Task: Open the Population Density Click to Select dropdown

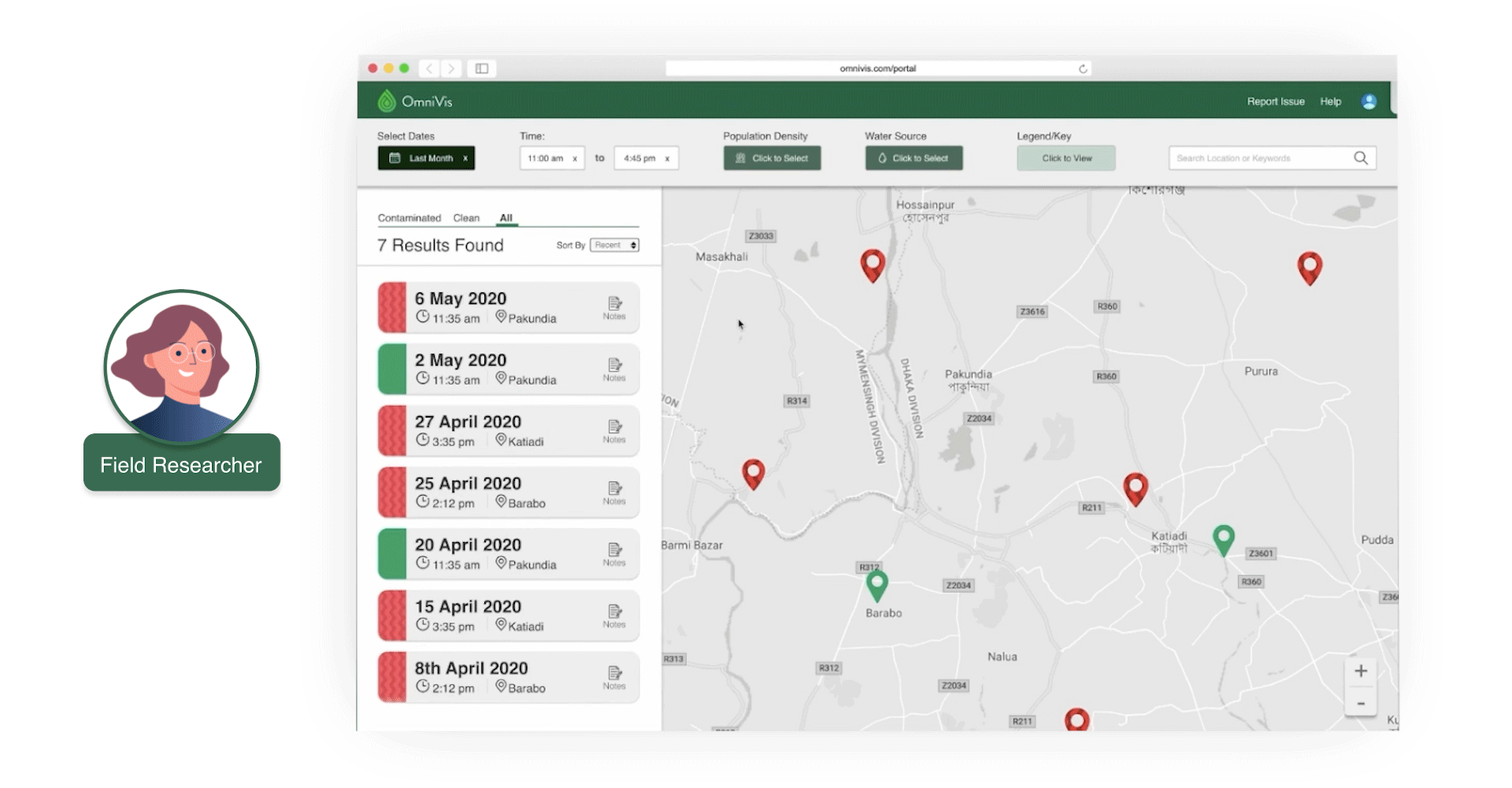Action: [772, 158]
